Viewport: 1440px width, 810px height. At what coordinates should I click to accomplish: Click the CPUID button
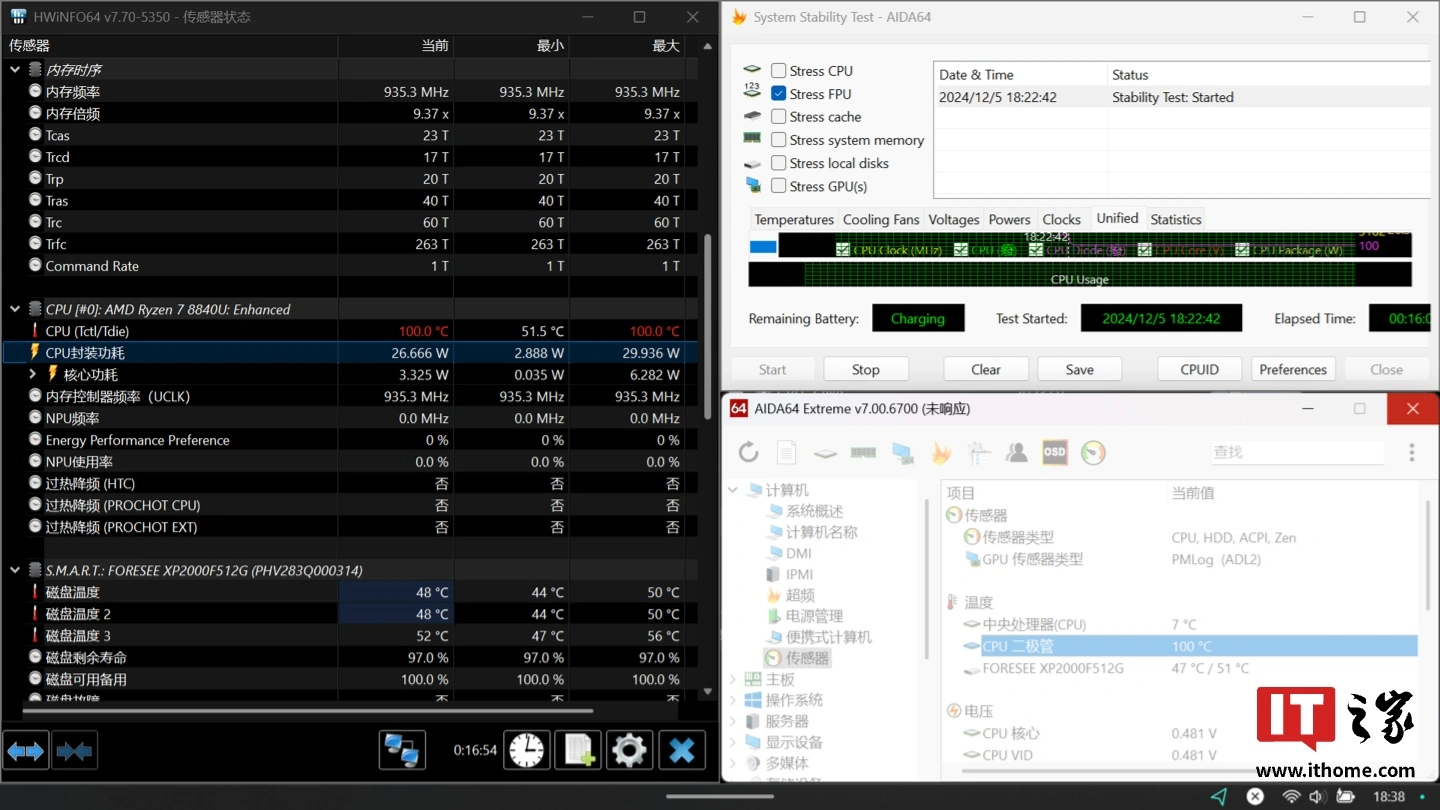tap(1199, 369)
